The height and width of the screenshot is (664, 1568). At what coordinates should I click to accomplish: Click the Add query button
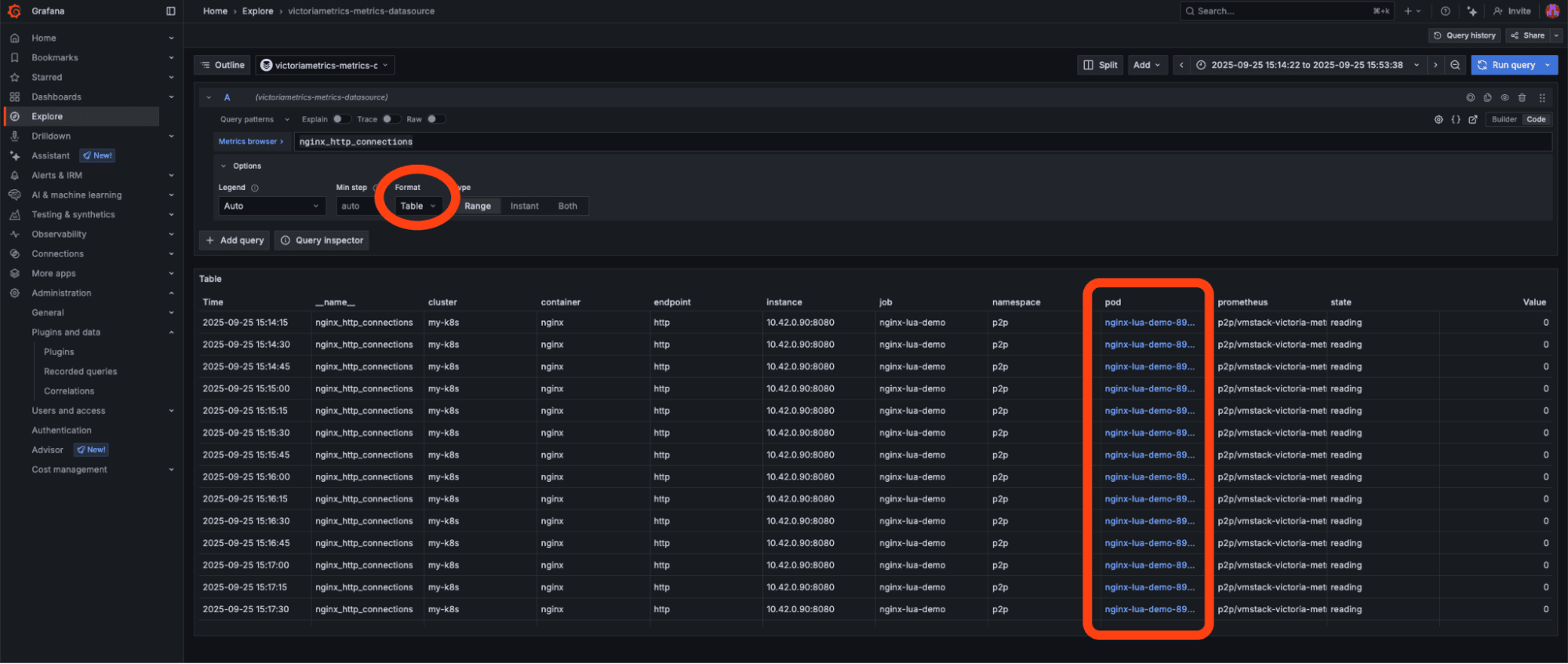pos(235,240)
